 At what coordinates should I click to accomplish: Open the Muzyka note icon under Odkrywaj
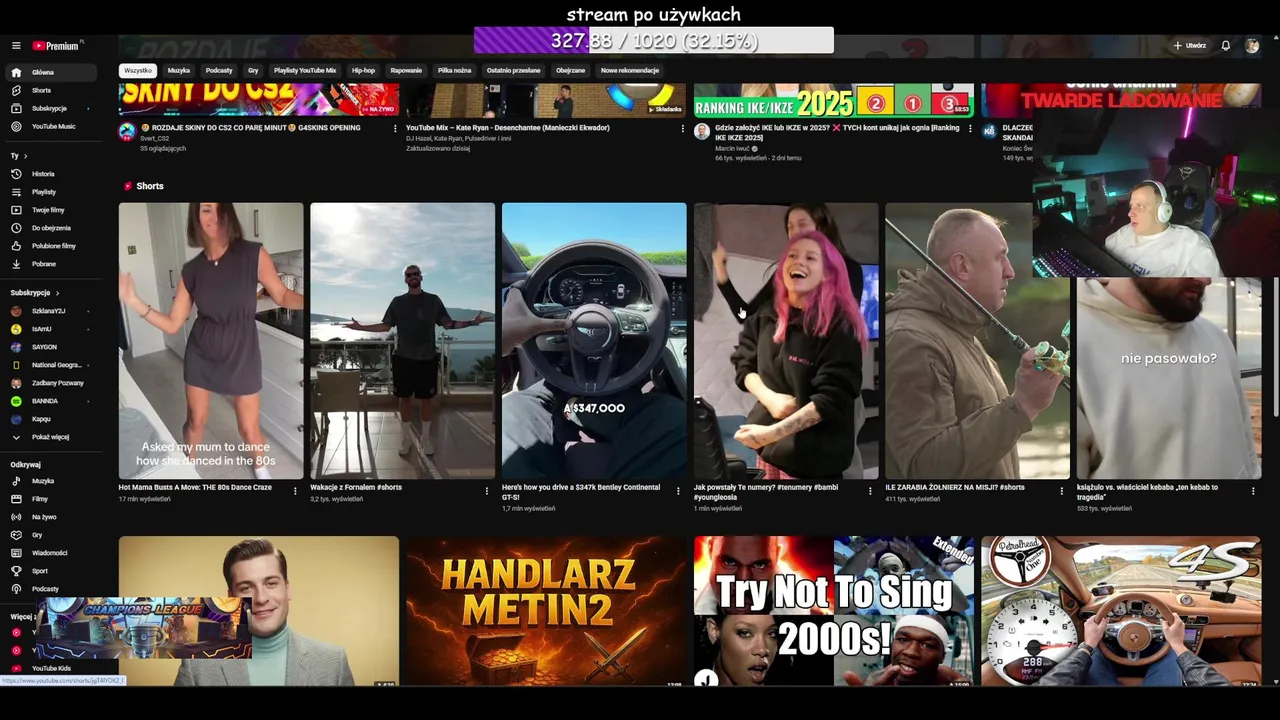click(x=16, y=481)
